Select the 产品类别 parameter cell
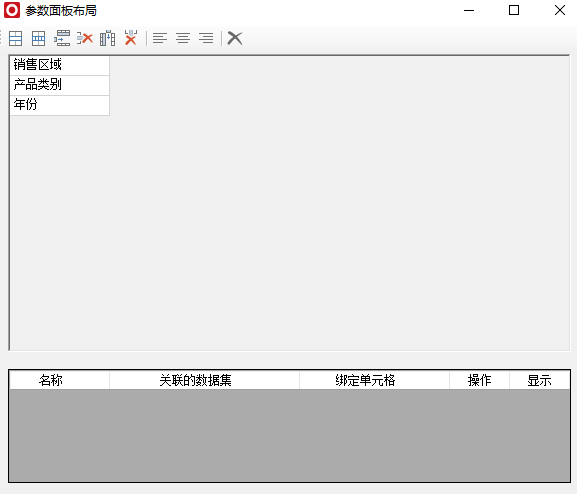 tap(60, 85)
